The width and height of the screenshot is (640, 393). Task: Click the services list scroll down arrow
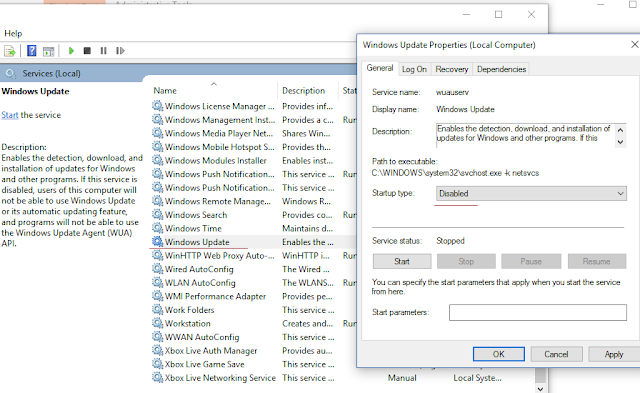[x=540, y=388]
